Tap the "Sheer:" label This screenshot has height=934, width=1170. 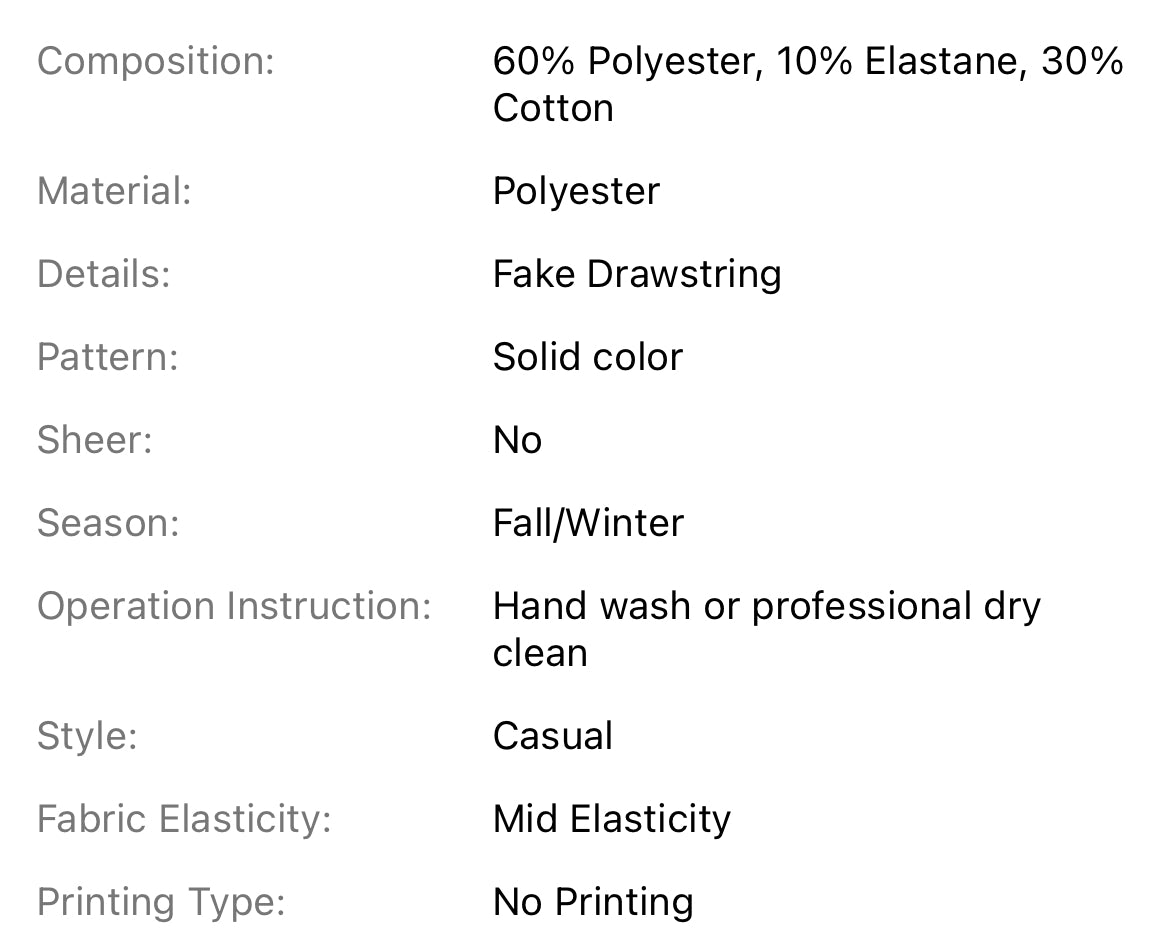[x=95, y=440]
